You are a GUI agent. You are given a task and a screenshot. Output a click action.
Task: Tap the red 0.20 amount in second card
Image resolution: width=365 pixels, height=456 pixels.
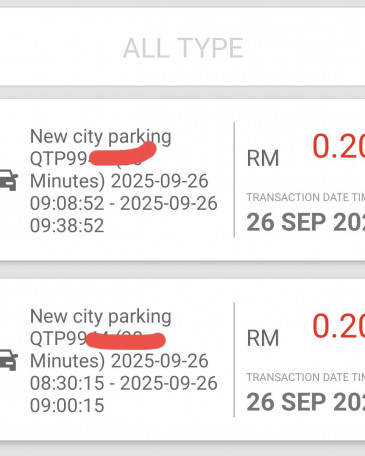pos(338,326)
